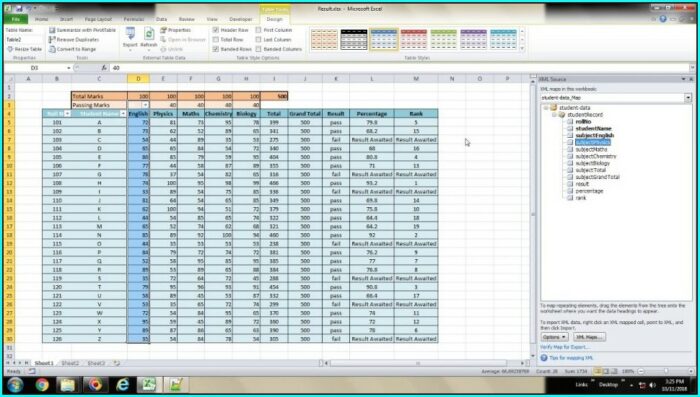Click the Insert Function fx icon
700x397 pixels.
[104, 68]
